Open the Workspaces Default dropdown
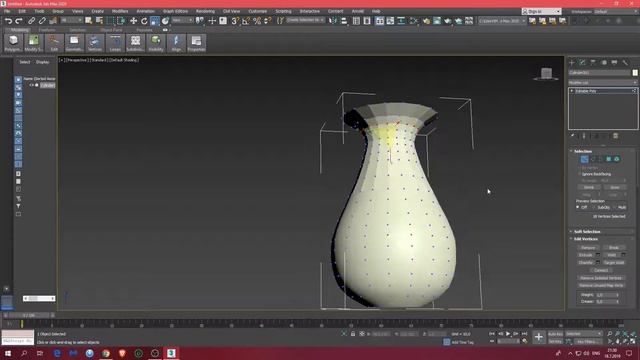640x360 pixels. pyautogui.click(x=616, y=11)
